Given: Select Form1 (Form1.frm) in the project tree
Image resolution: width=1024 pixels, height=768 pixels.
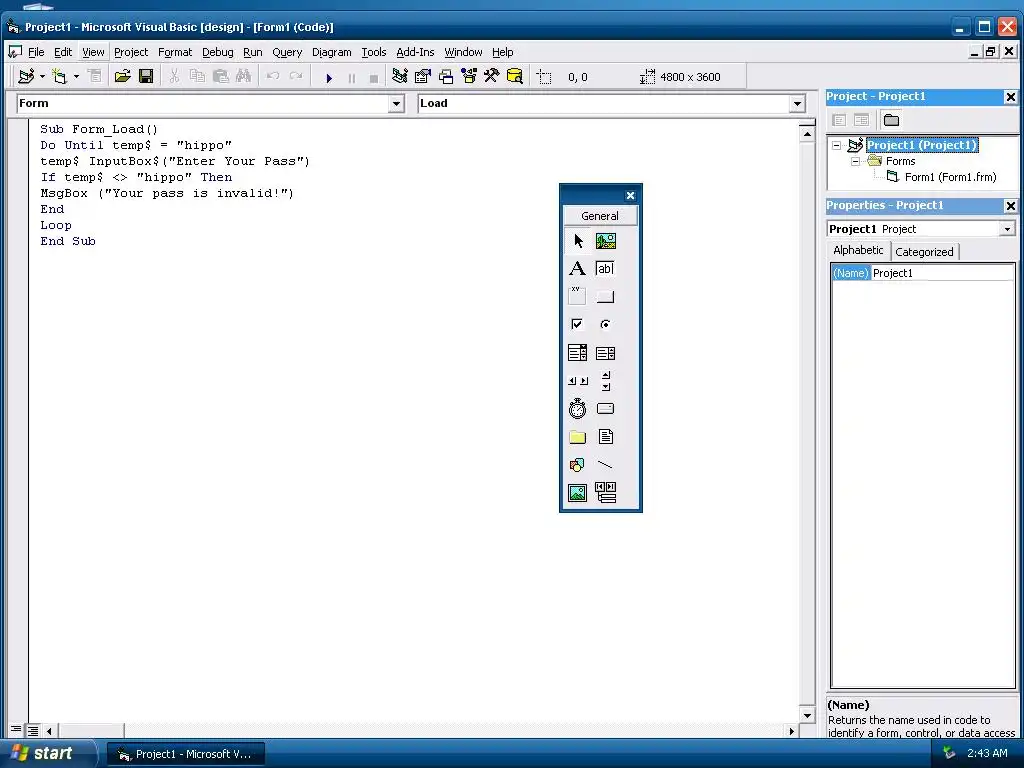Looking at the screenshot, I should (x=950, y=177).
